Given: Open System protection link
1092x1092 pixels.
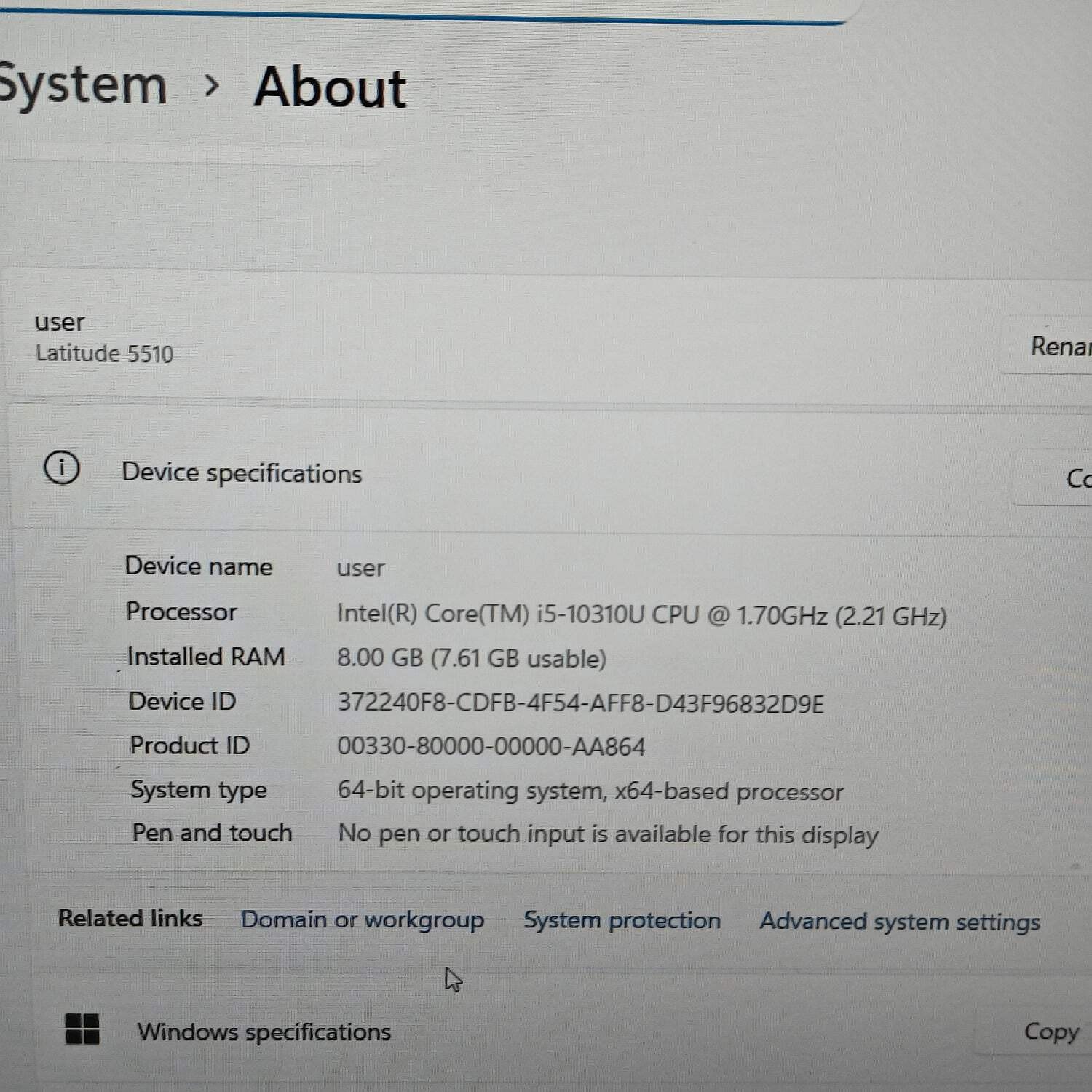Looking at the screenshot, I should tap(622, 920).
